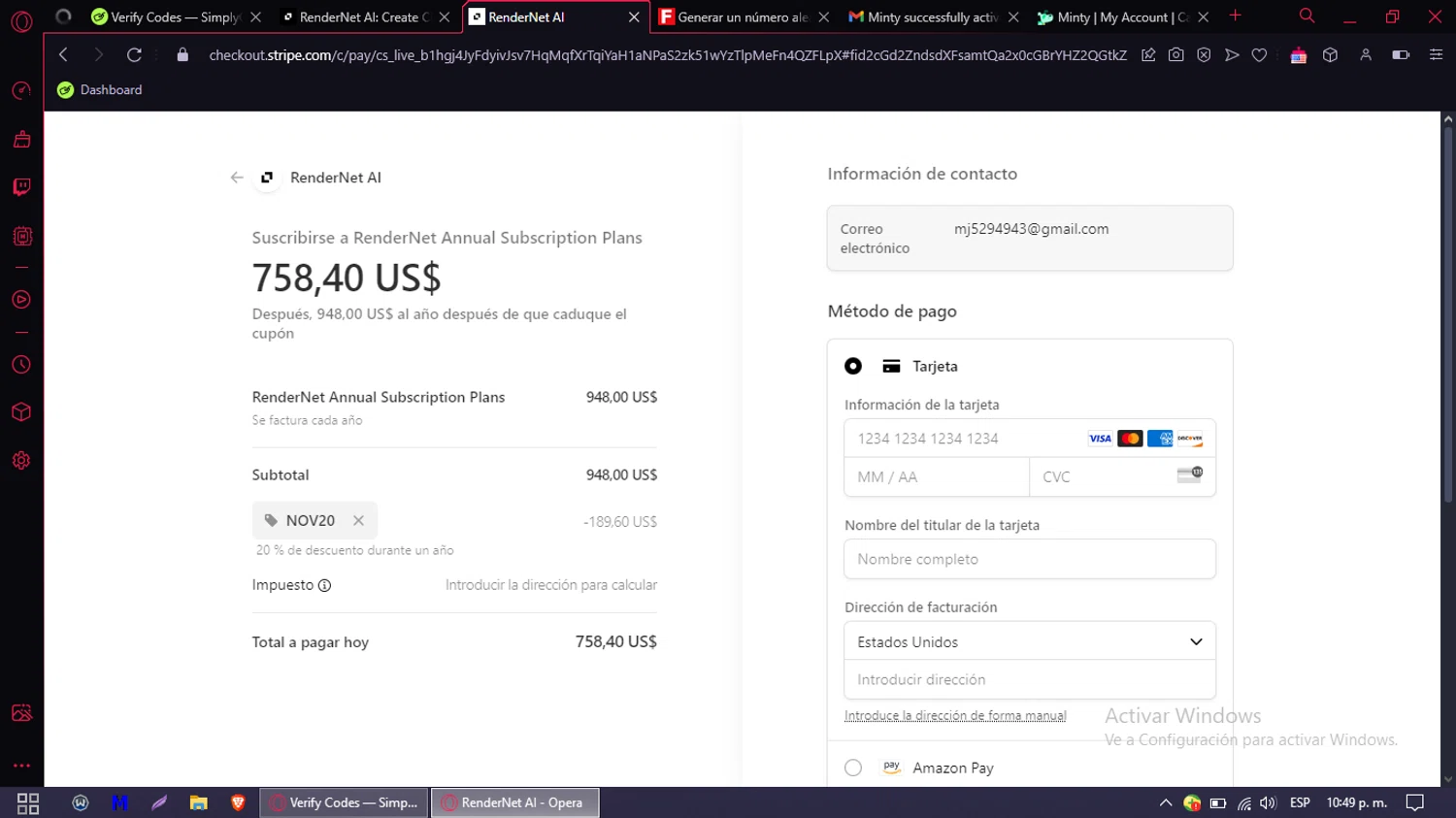
Task: Go back with browser back arrow
Action: [63, 55]
